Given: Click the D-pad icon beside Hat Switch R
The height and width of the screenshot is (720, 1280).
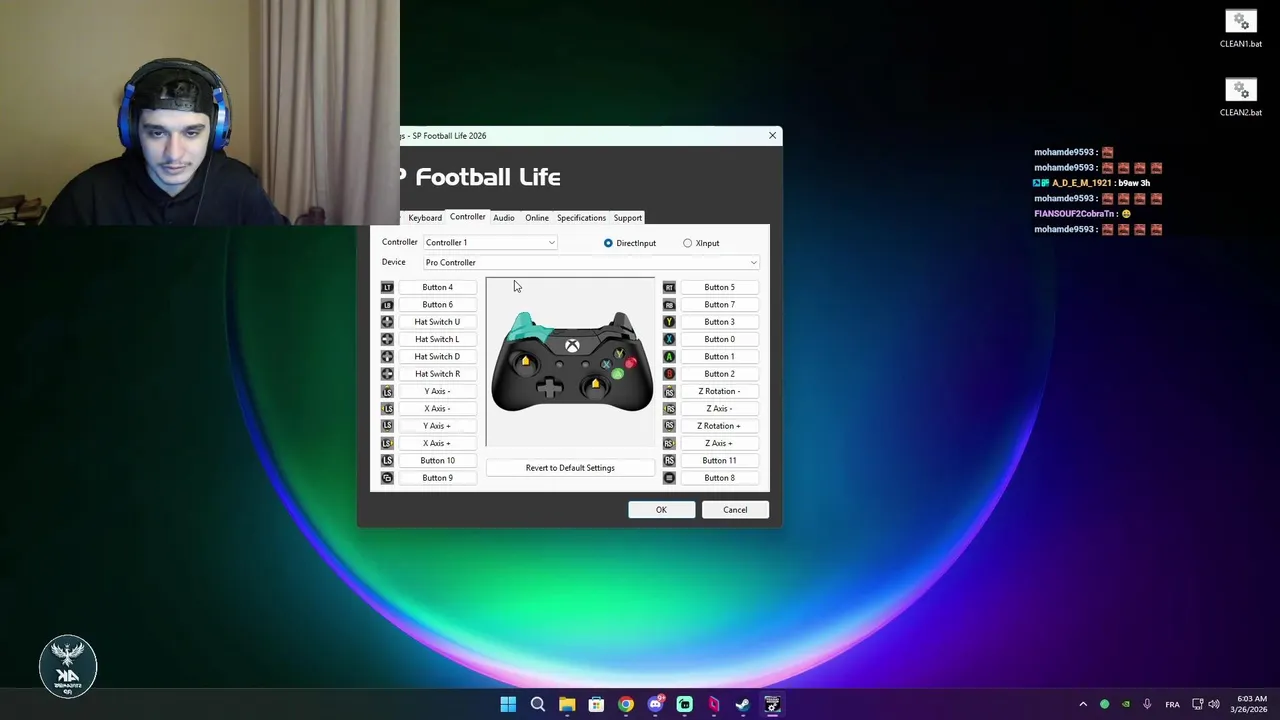Looking at the screenshot, I should click(x=387, y=374).
